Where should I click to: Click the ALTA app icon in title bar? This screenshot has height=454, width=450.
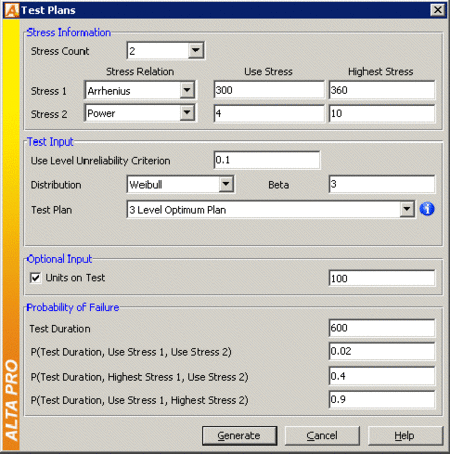pos(12,10)
